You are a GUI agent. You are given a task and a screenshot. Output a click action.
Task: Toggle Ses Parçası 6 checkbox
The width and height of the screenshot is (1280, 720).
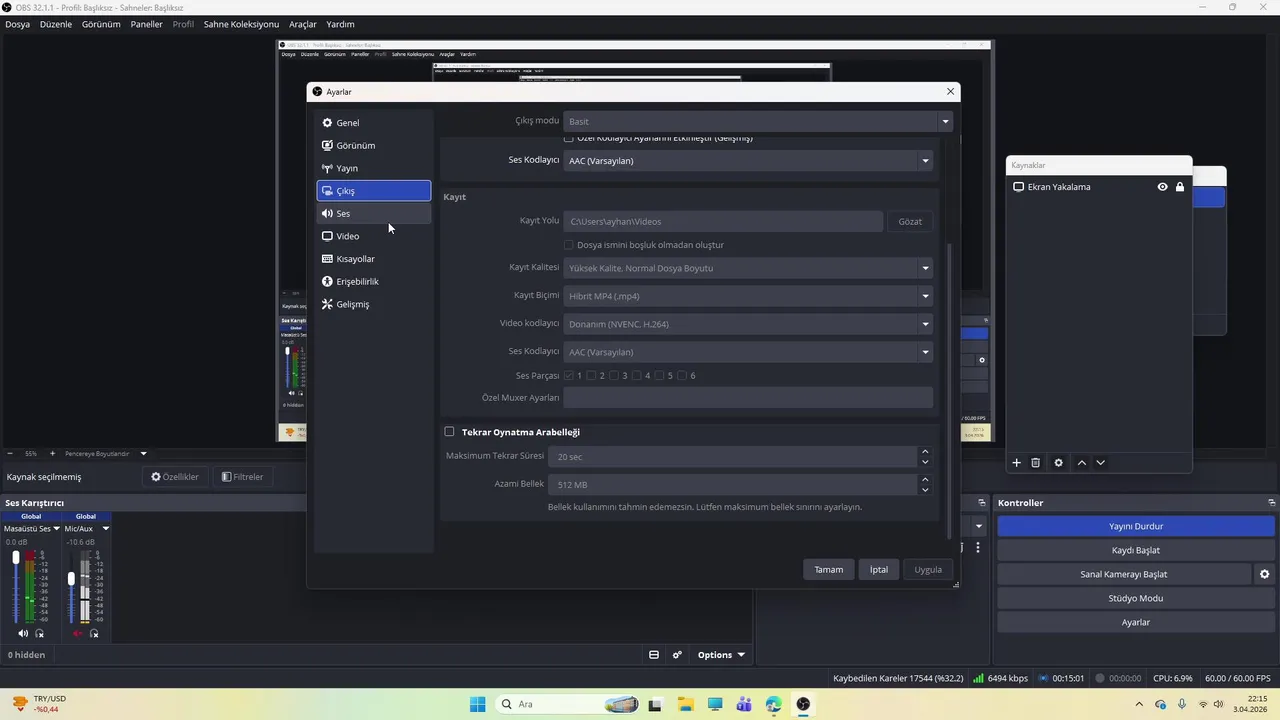682,376
